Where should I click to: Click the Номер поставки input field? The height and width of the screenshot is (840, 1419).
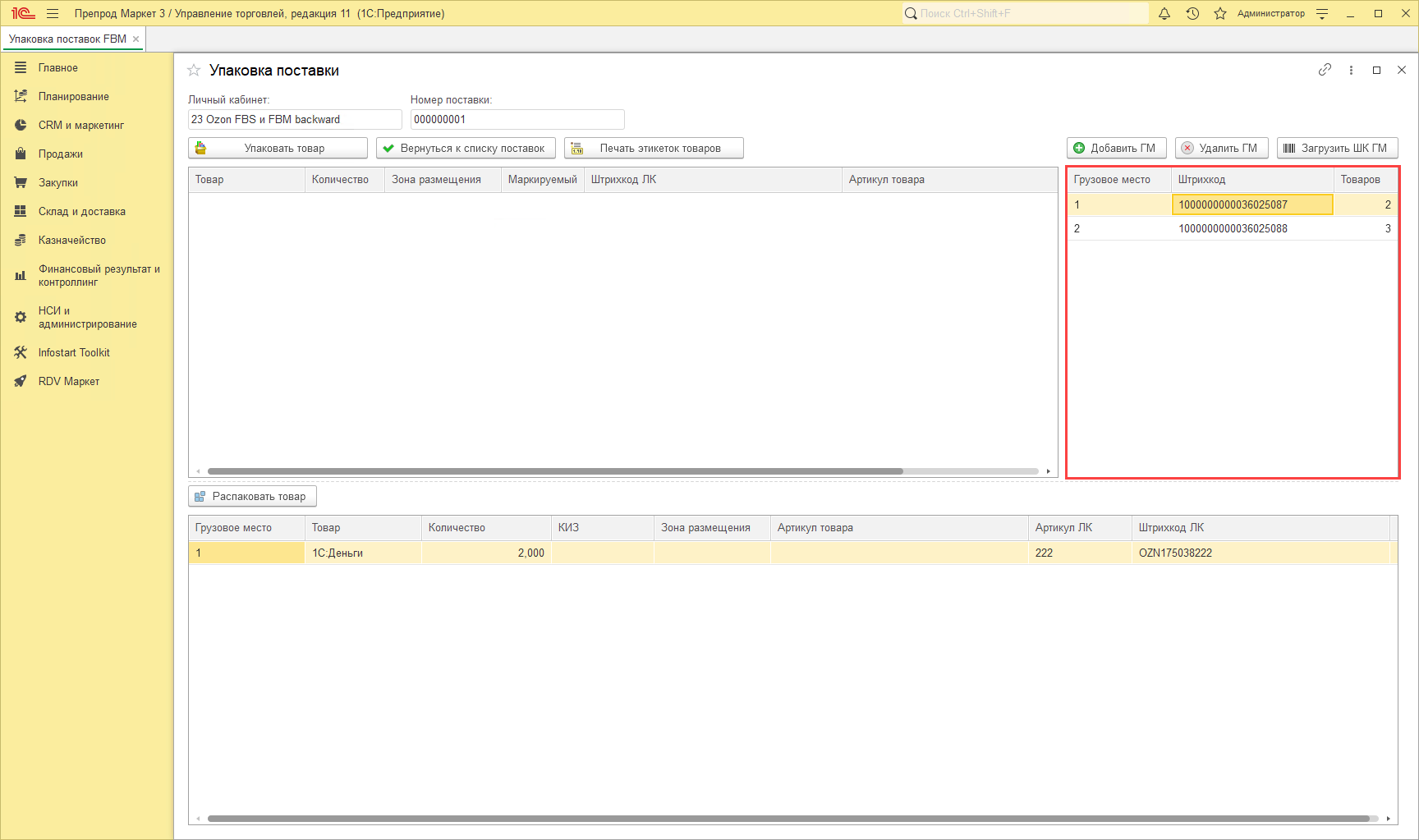coord(517,119)
